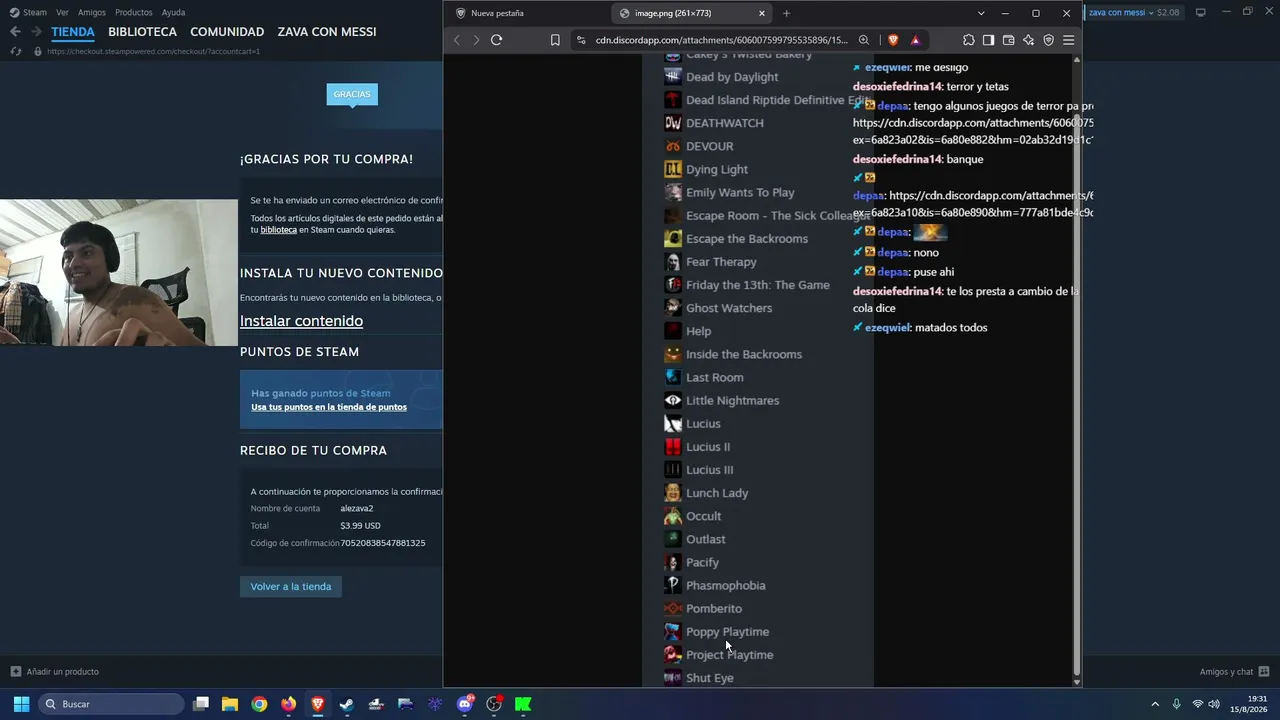Click Poppy Playtime list entry
The image size is (1280, 720).
pyautogui.click(x=727, y=632)
